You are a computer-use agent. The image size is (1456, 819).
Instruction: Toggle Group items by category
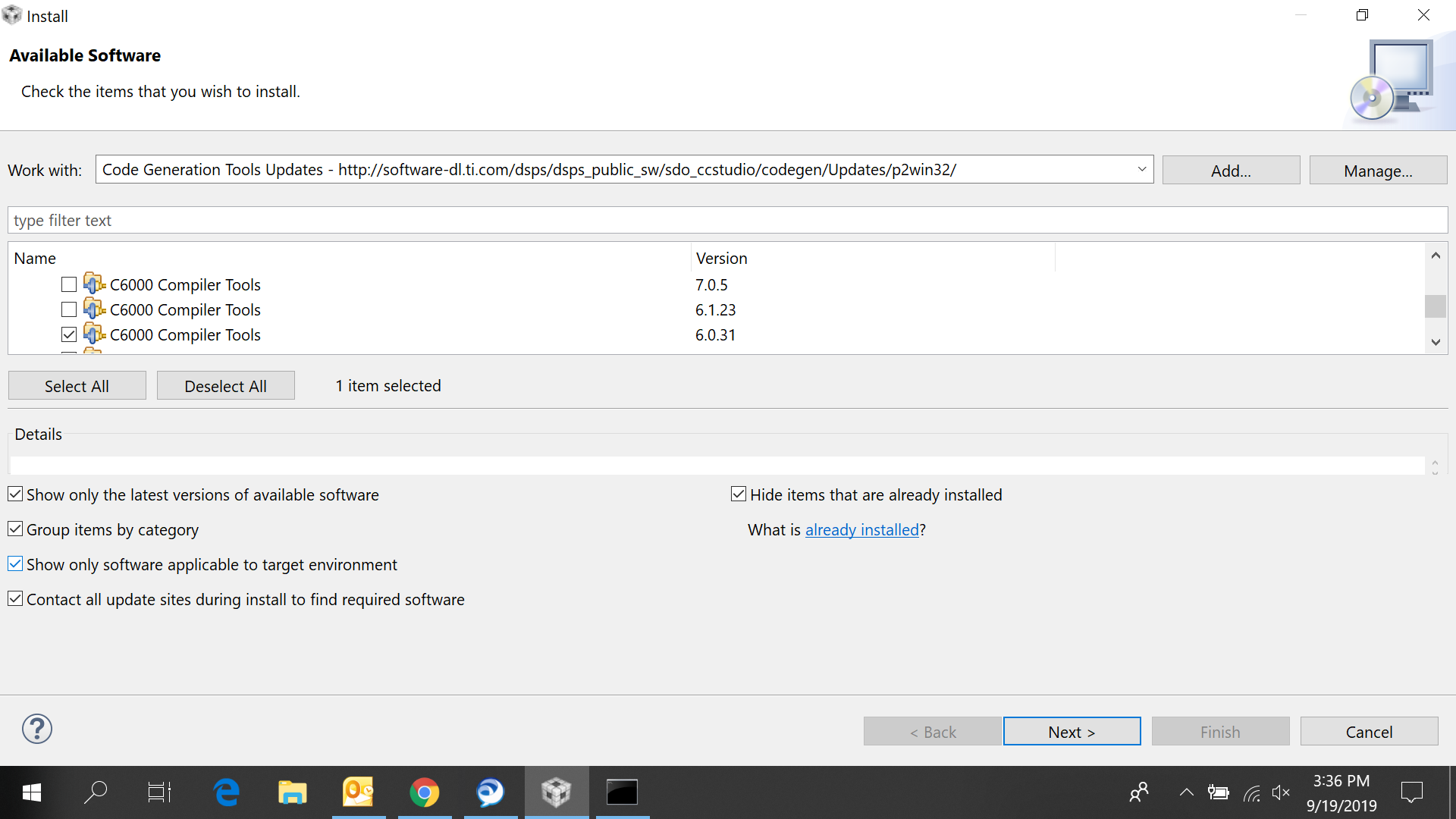pyautogui.click(x=15, y=529)
